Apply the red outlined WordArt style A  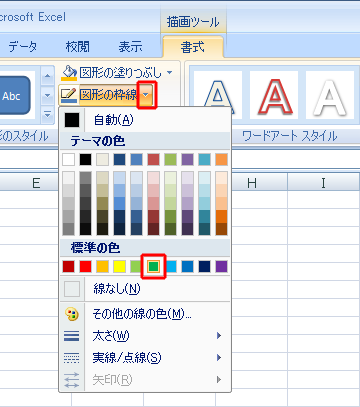pos(274,96)
